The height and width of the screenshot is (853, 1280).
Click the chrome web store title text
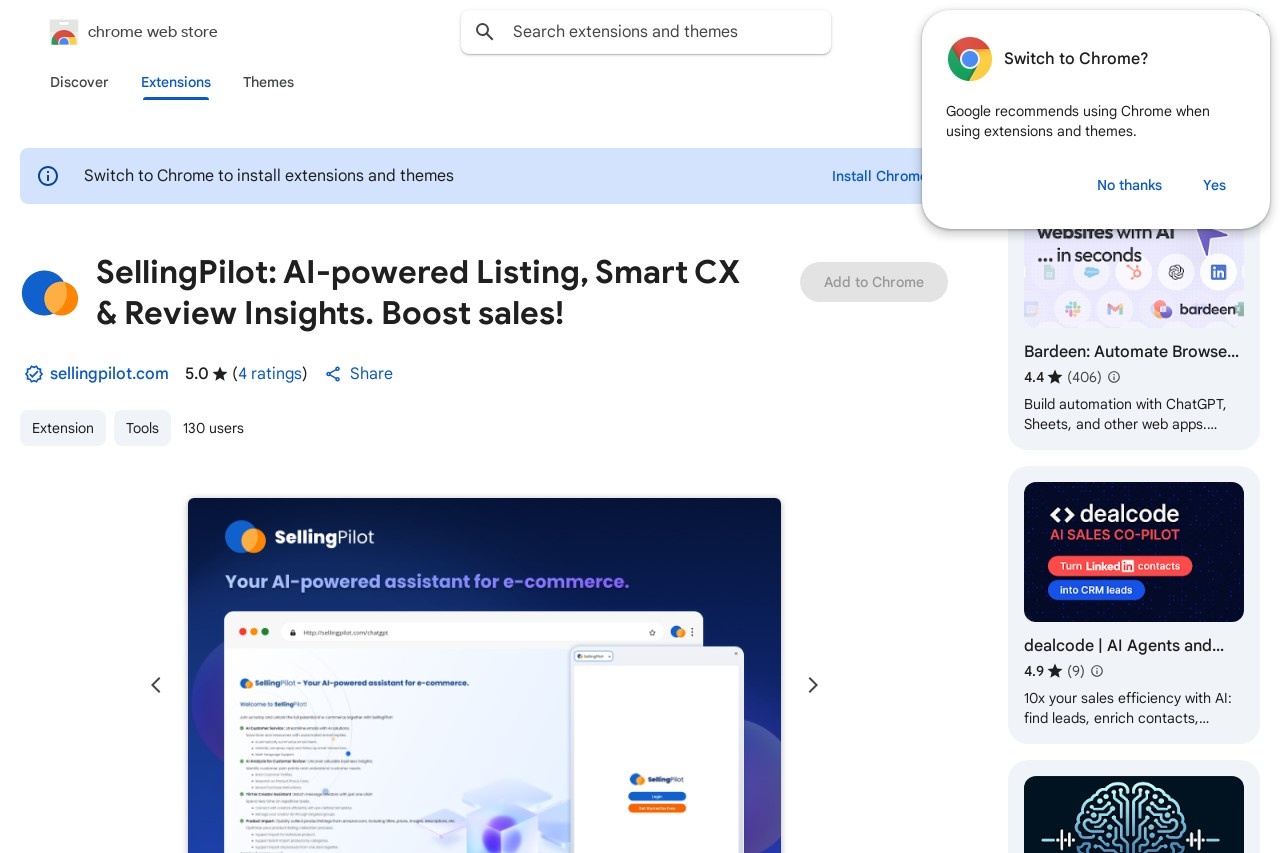pyautogui.click(x=153, y=32)
